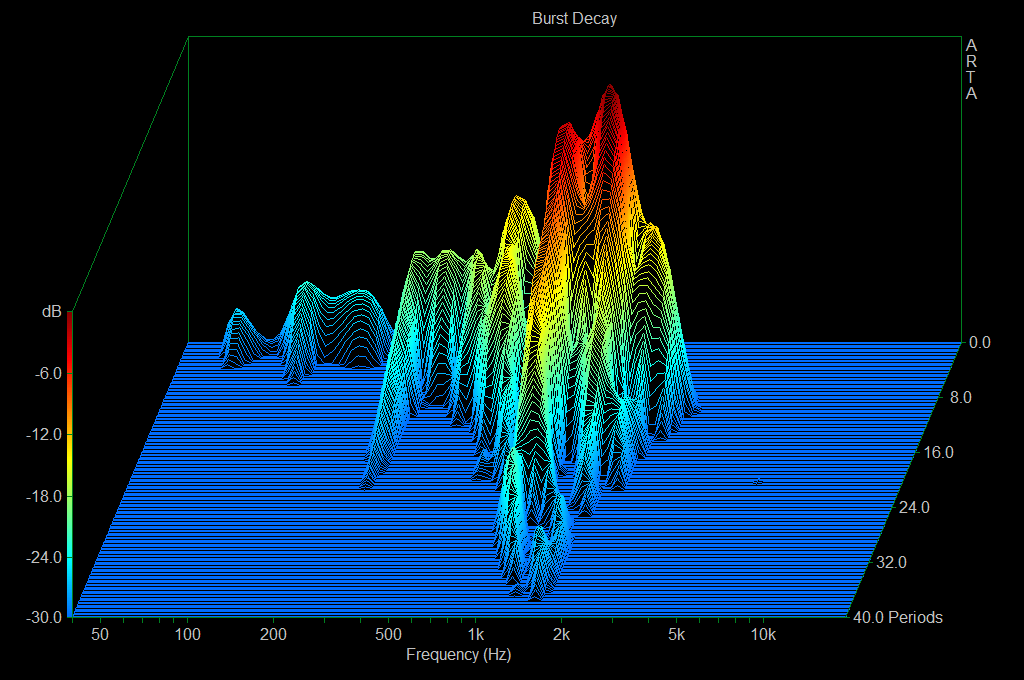This screenshot has height=680, width=1024.
Task: Click the 10k frequency label
Action: point(763,634)
